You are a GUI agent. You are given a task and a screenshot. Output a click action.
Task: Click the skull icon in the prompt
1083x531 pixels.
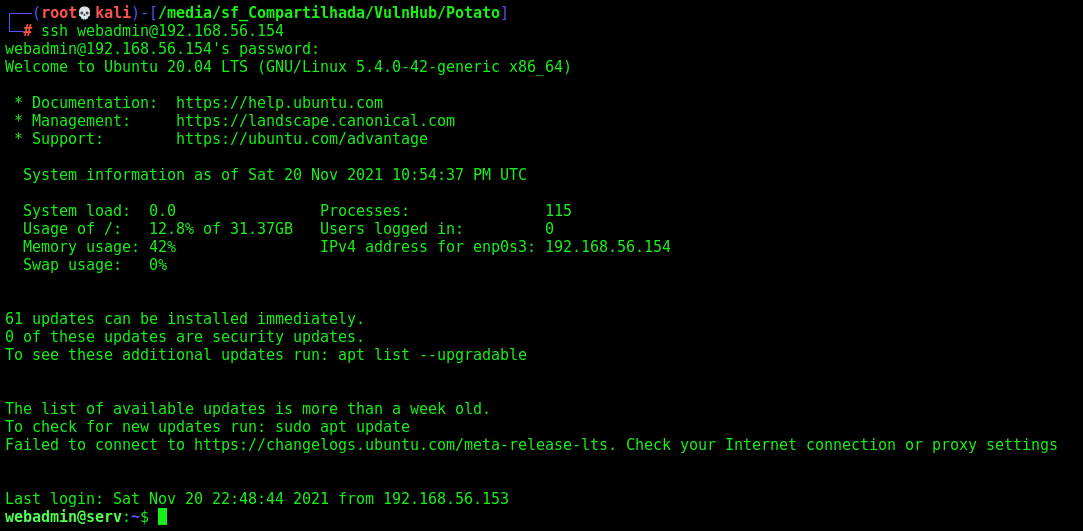pos(85,13)
